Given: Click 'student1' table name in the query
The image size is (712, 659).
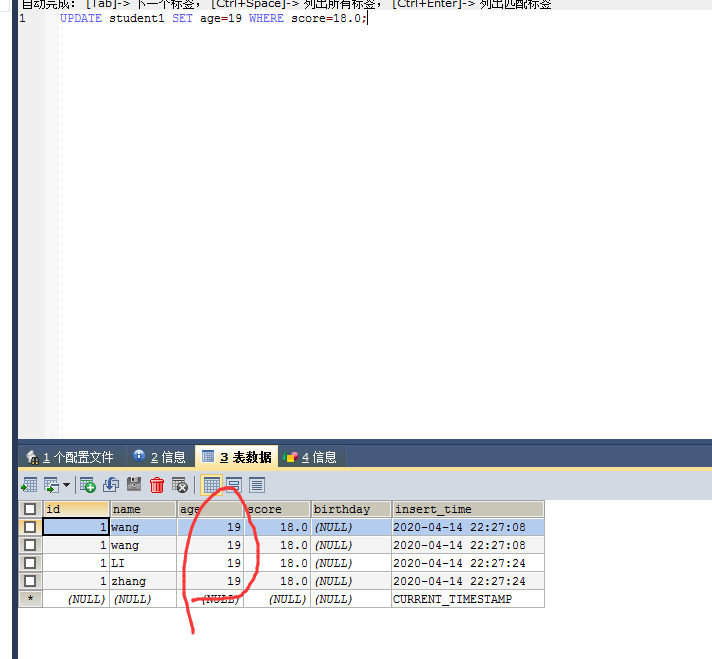Looking at the screenshot, I should click(x=137, y=18).
